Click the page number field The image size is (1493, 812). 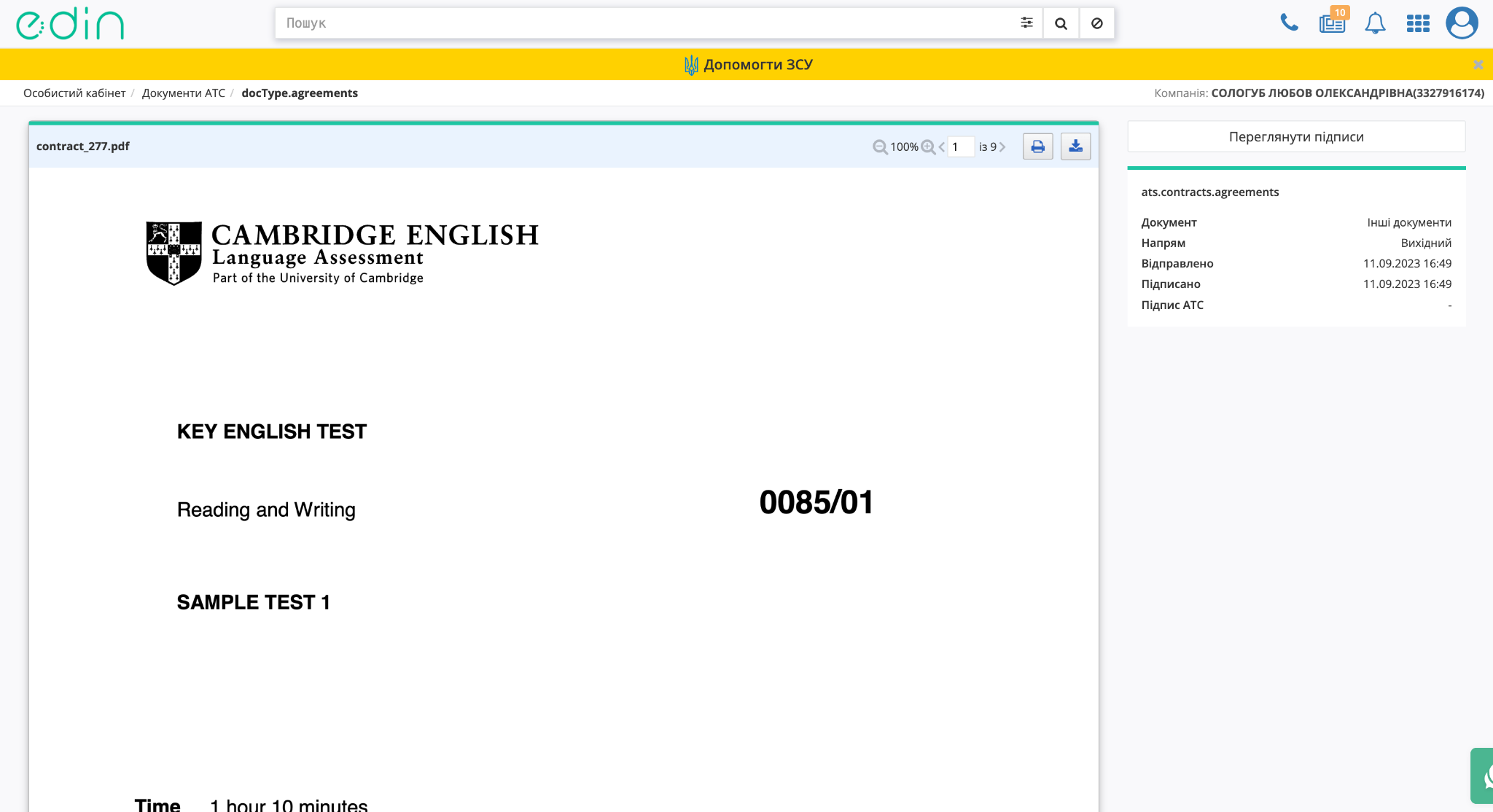pyautogui.click(x=961, y=147)
